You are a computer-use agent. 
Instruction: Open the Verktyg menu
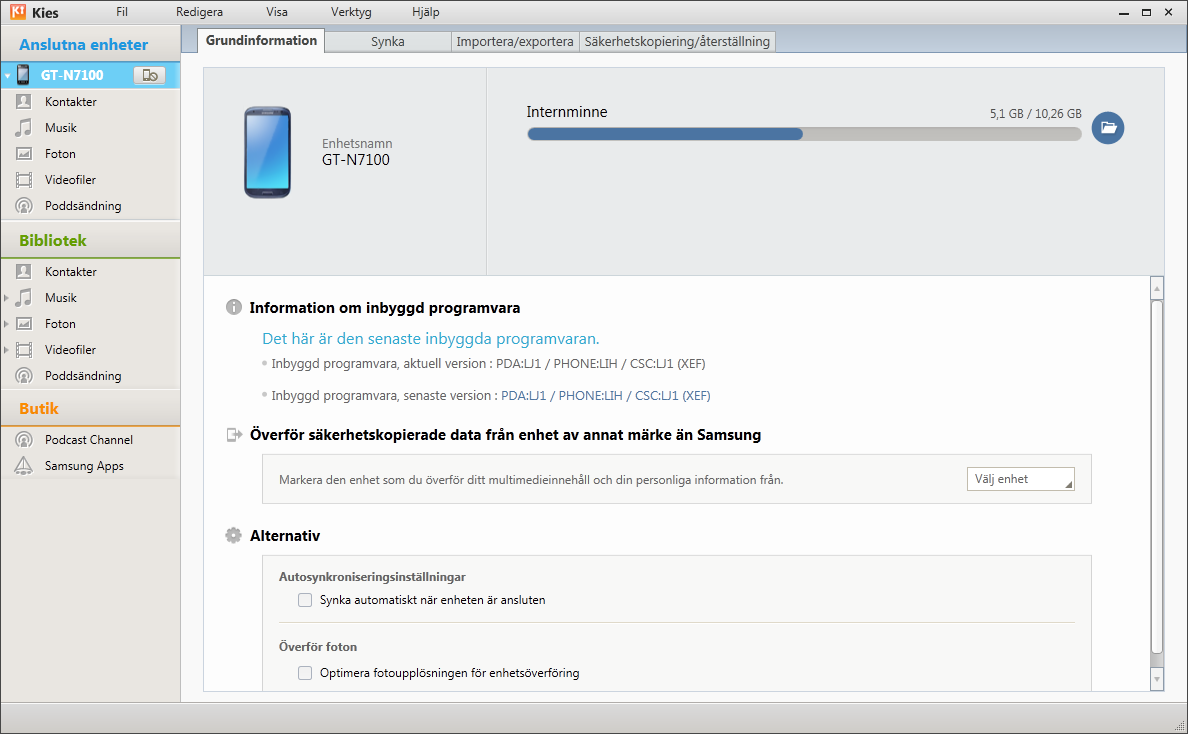(351, 12)
